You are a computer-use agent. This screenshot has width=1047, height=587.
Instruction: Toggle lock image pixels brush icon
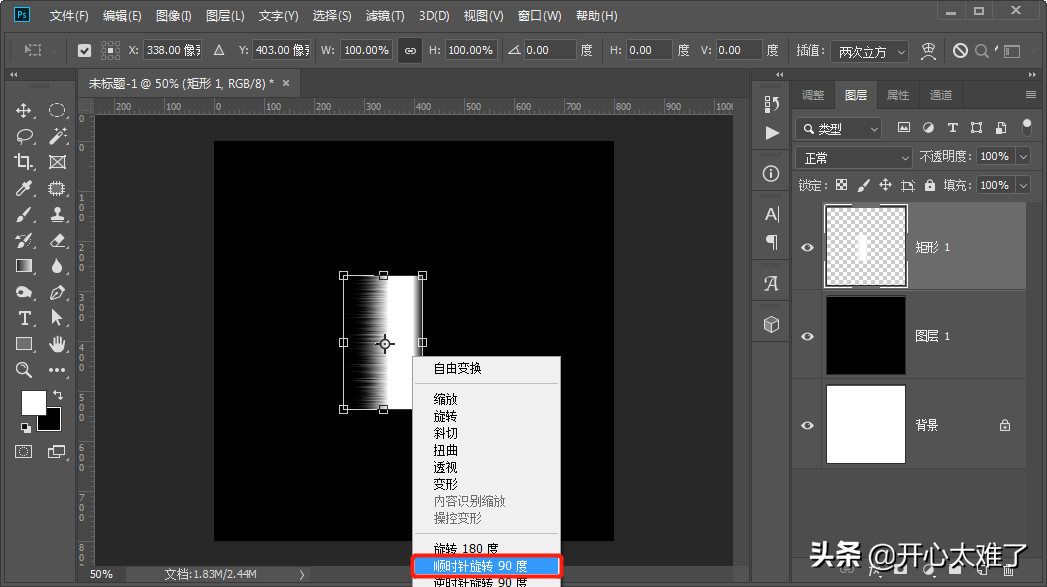[863, 185]
